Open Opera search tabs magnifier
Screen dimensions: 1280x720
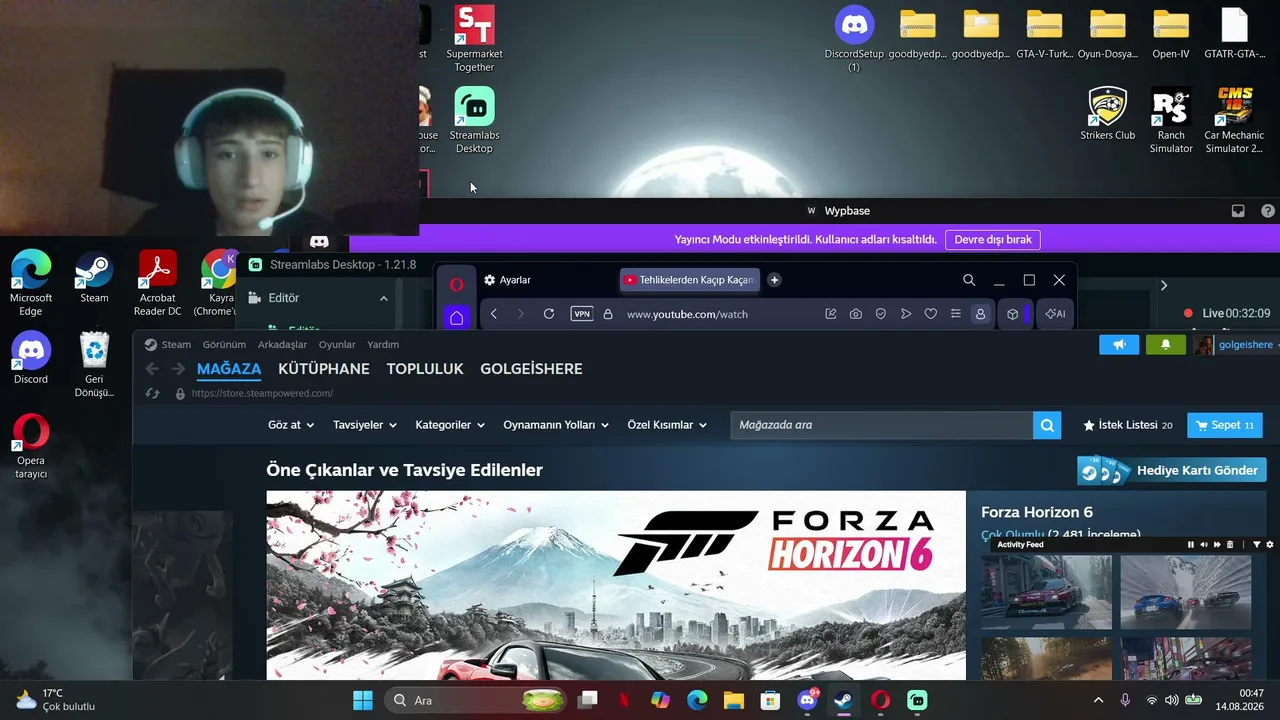tap(969, 280)
